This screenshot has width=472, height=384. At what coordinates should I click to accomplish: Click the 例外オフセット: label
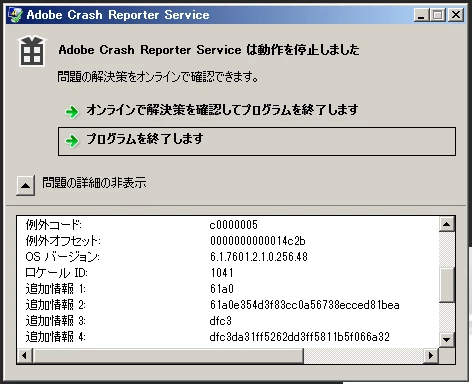(x=63, y=241)
